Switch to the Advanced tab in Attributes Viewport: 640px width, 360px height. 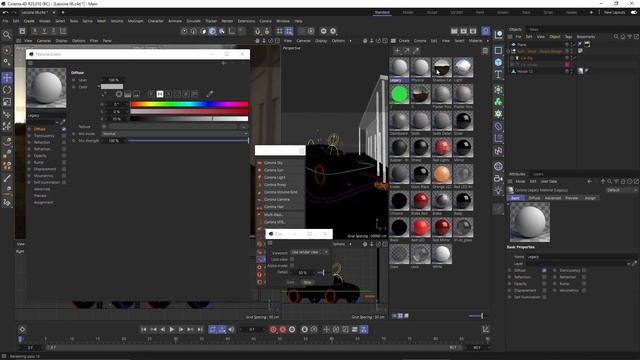click(x=553, y=198)
